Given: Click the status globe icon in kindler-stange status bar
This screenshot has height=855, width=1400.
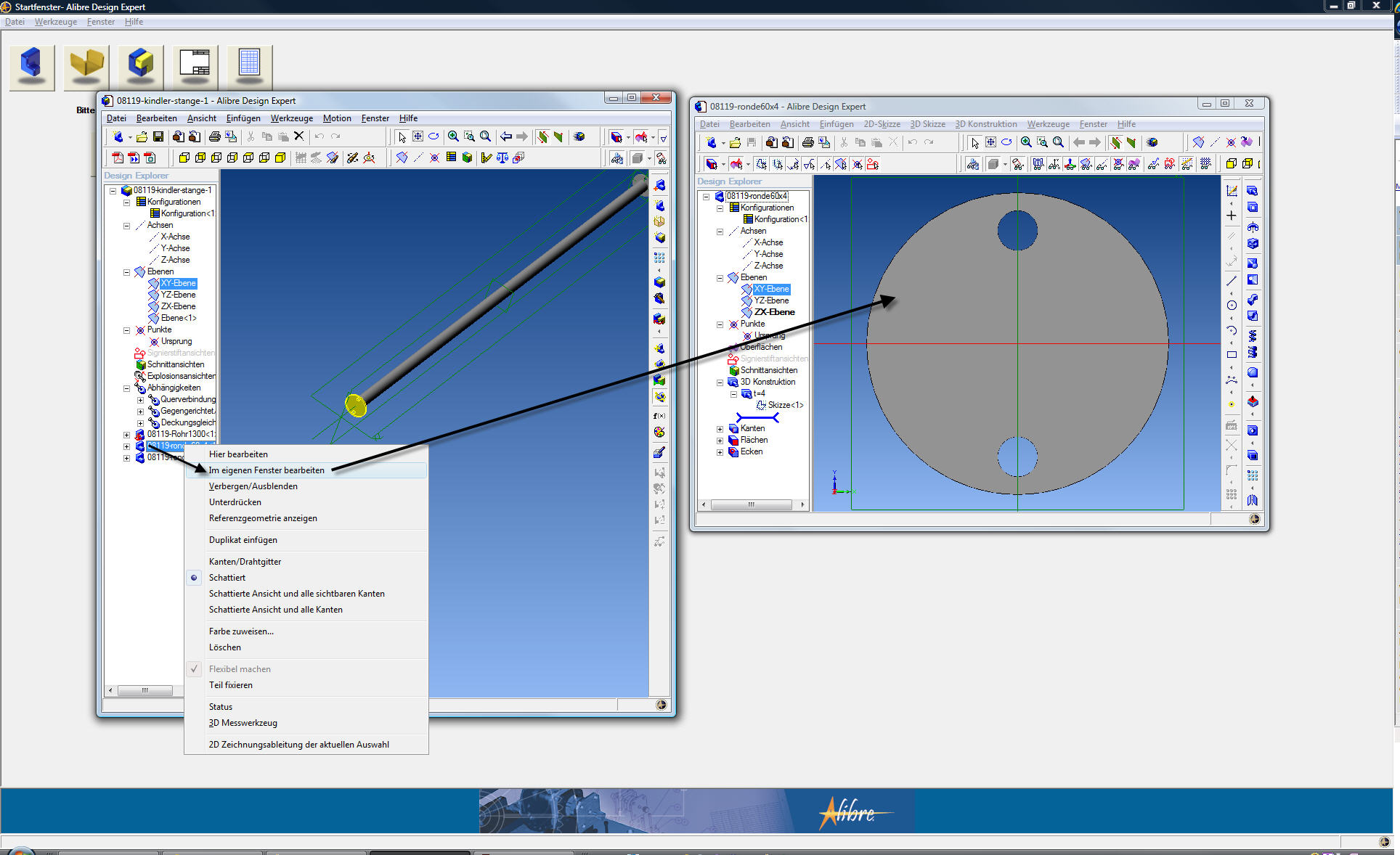Looking at the screenshot, I should pyautogui.click(x=662, y=705).
